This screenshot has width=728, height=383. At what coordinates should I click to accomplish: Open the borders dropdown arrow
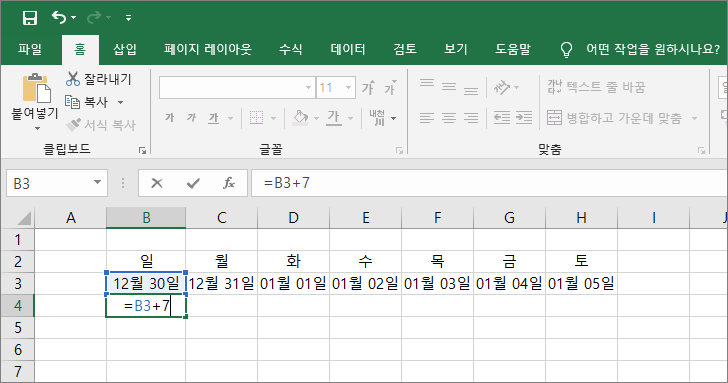(x=273, y=118)
